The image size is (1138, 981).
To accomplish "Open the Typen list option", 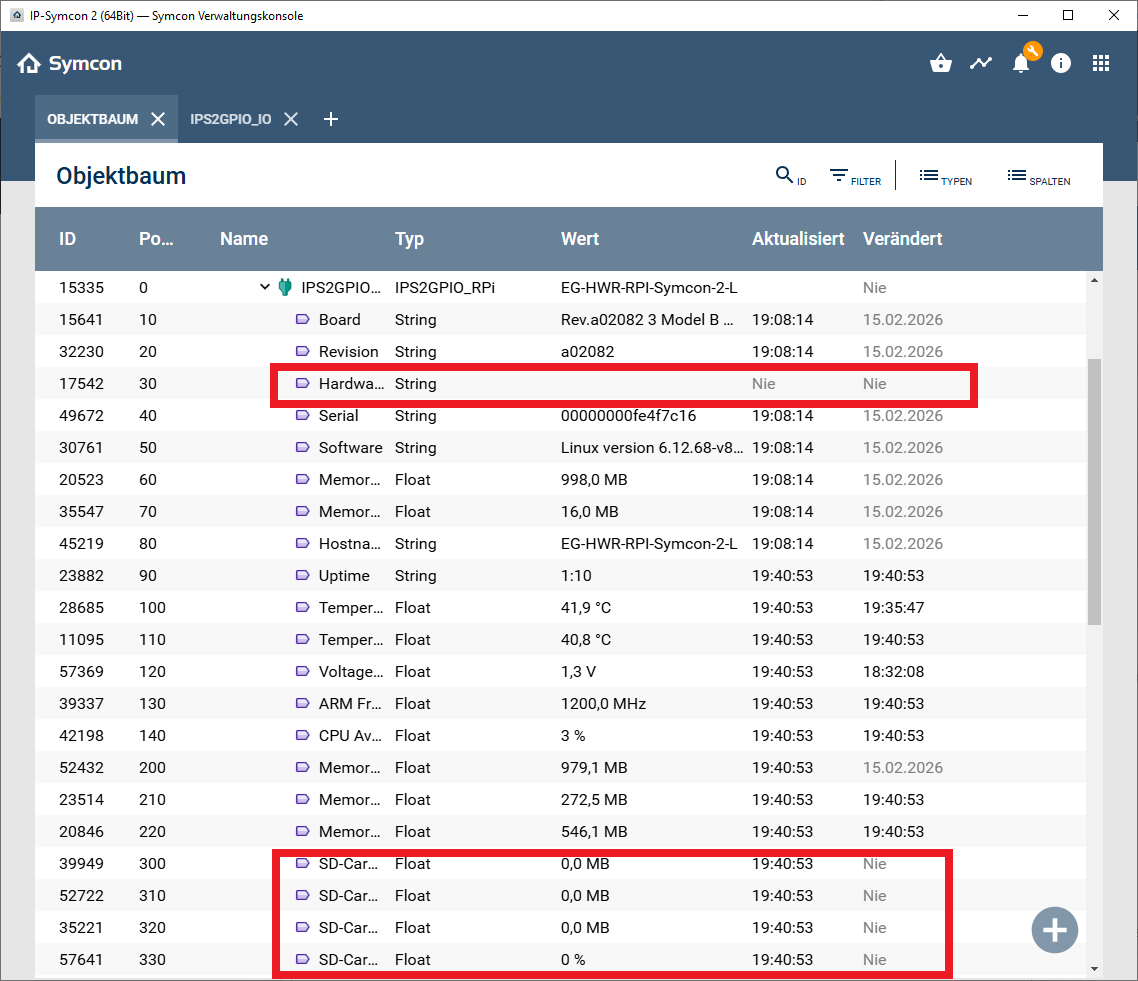I will point(945,177).
